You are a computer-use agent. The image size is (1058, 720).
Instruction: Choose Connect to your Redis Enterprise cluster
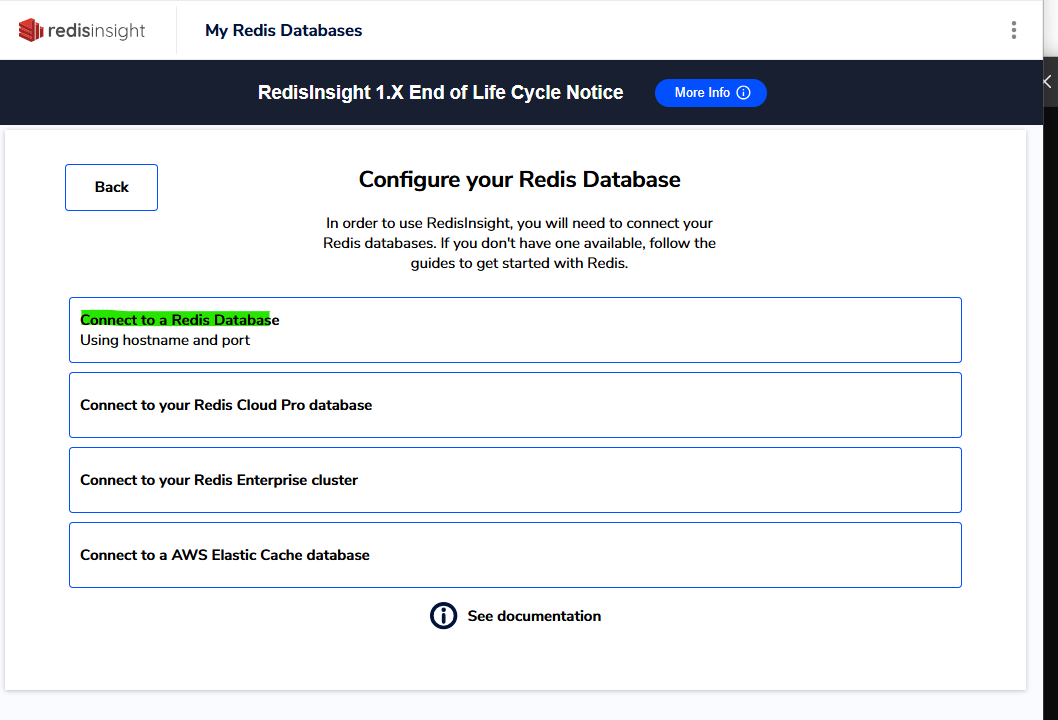515,480
